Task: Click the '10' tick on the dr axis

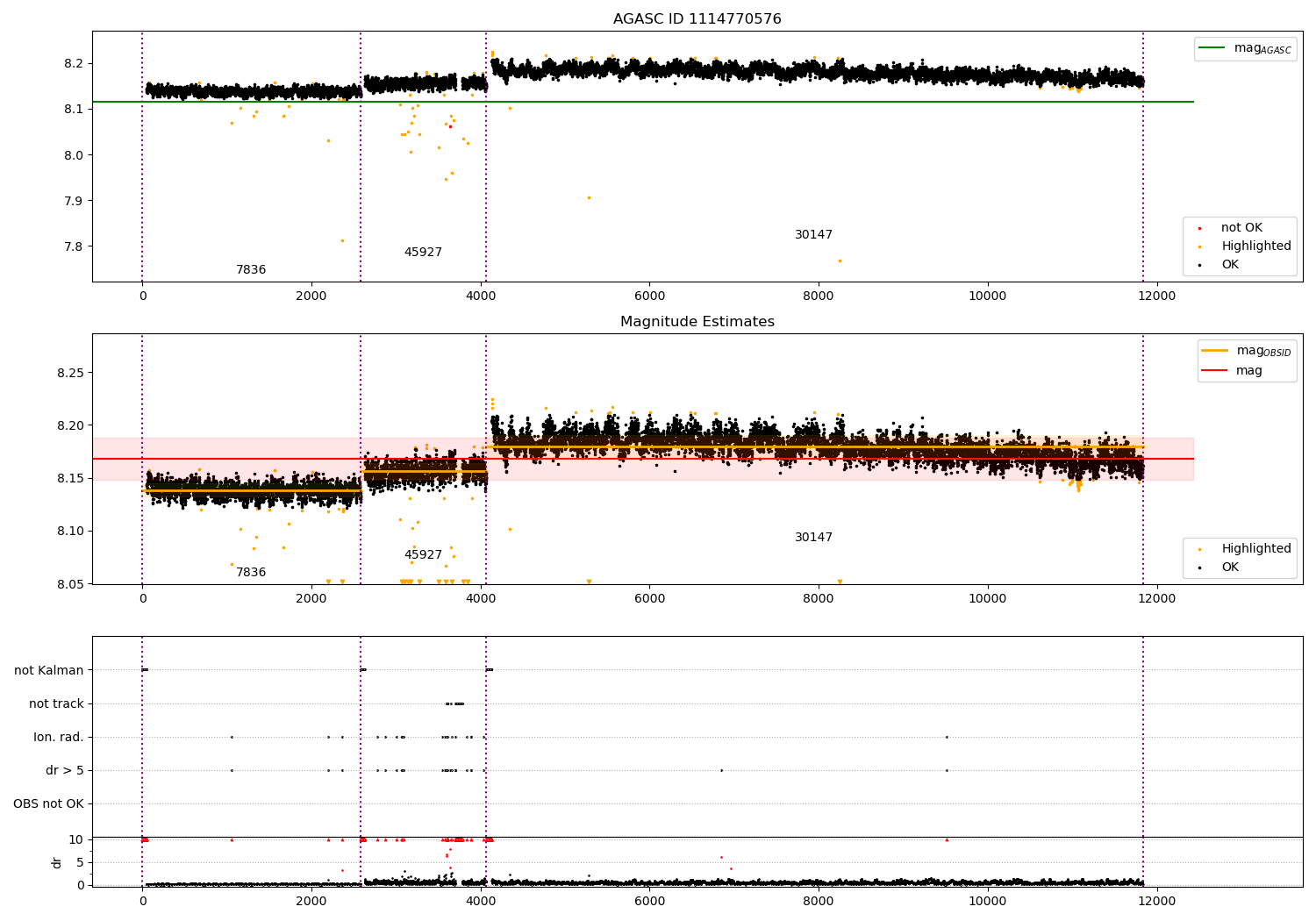Action: click(76, 839)
